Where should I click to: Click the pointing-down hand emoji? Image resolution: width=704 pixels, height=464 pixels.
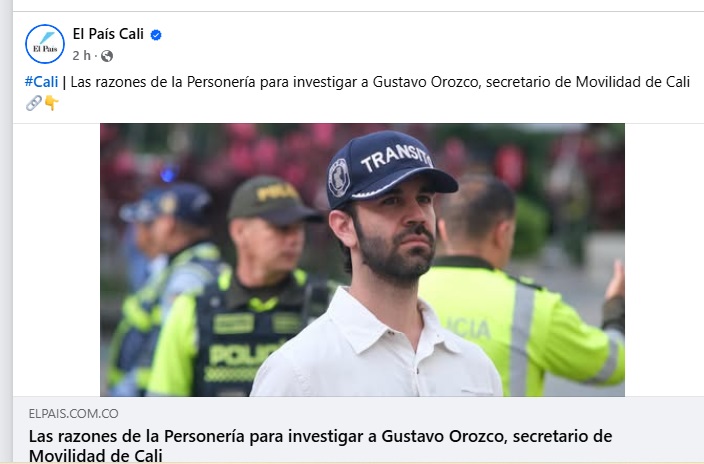coord(52,103)
